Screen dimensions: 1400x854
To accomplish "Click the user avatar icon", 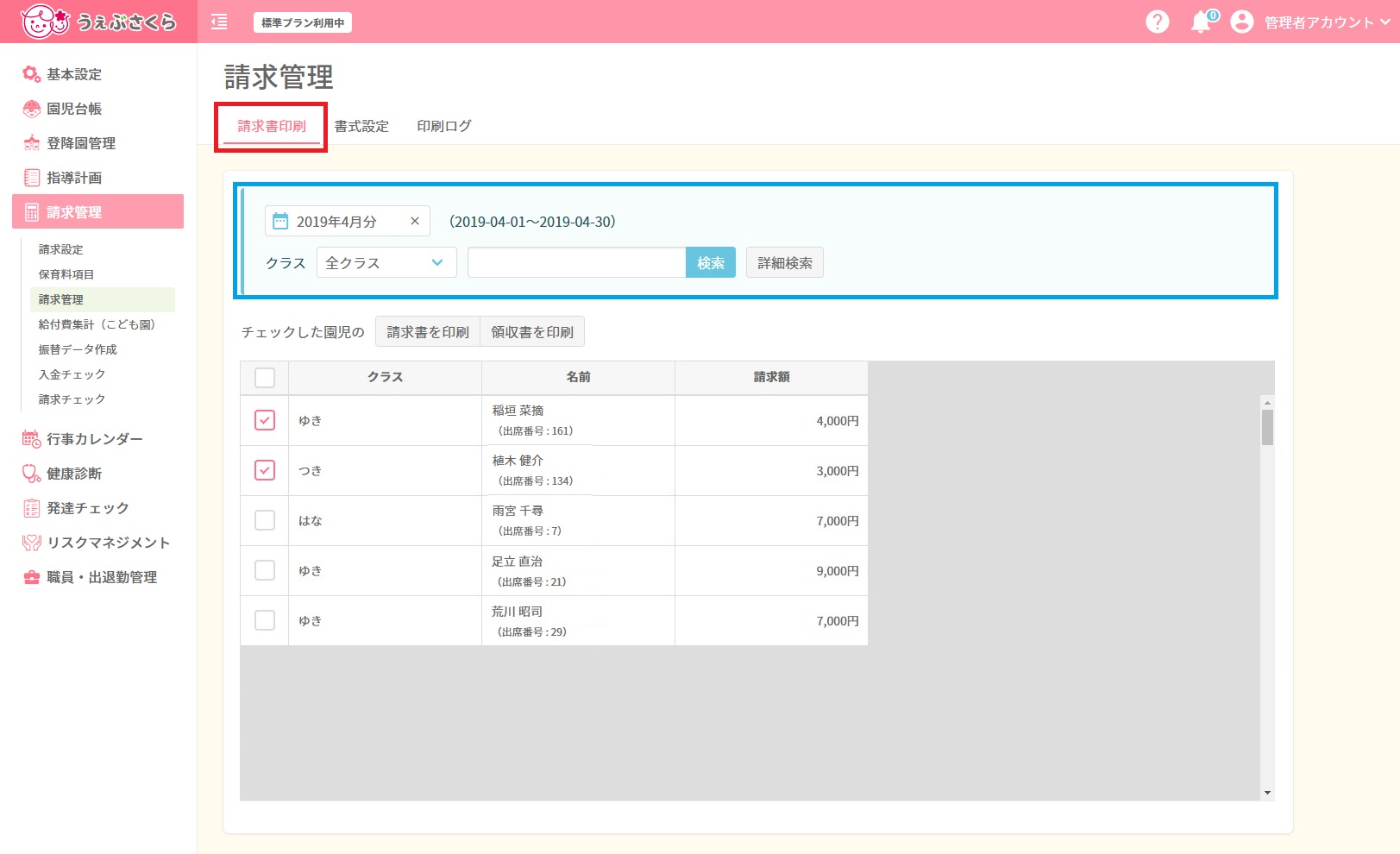I will point(1241,22).
